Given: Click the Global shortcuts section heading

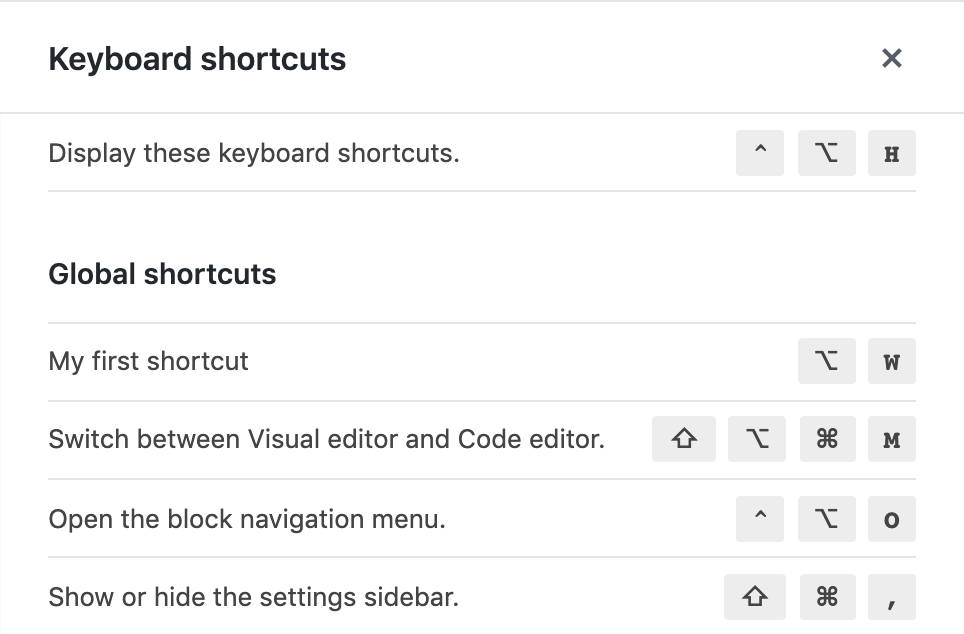Looking at the screenshot, I should (x=162, y=274).
